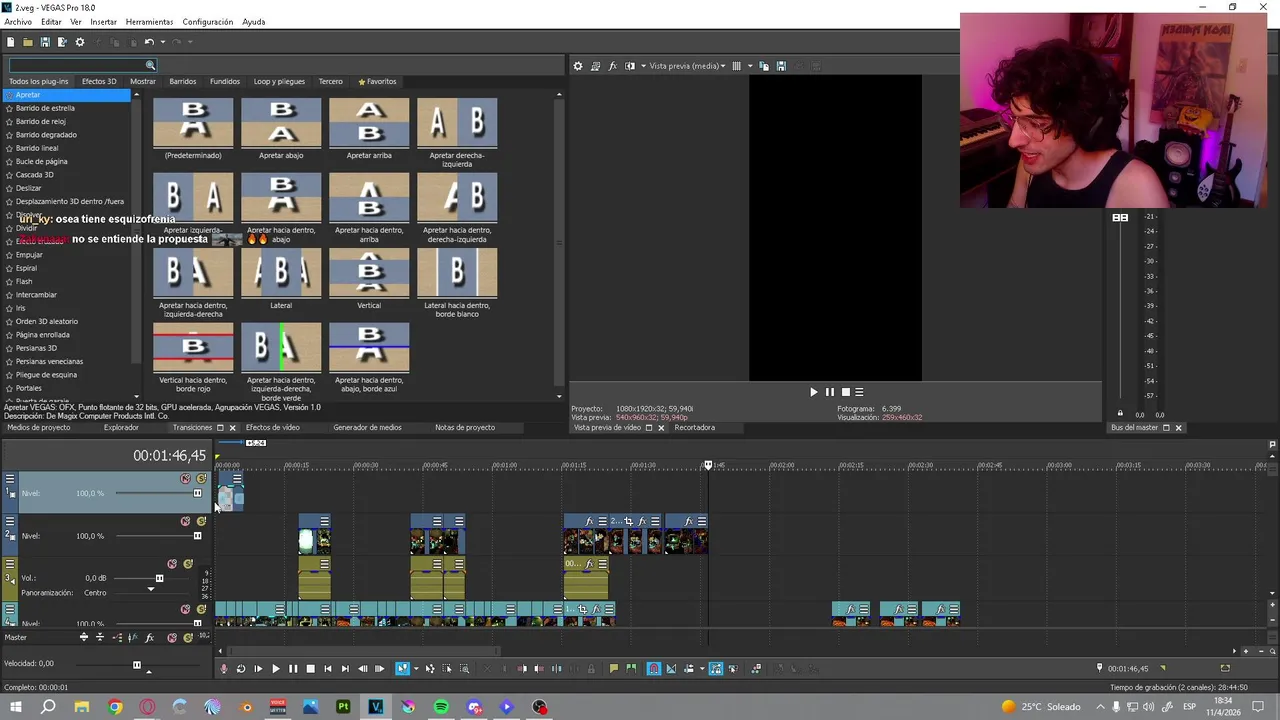
Task: Open the preview overlays grid dropdown
Action: coord(748,66)
